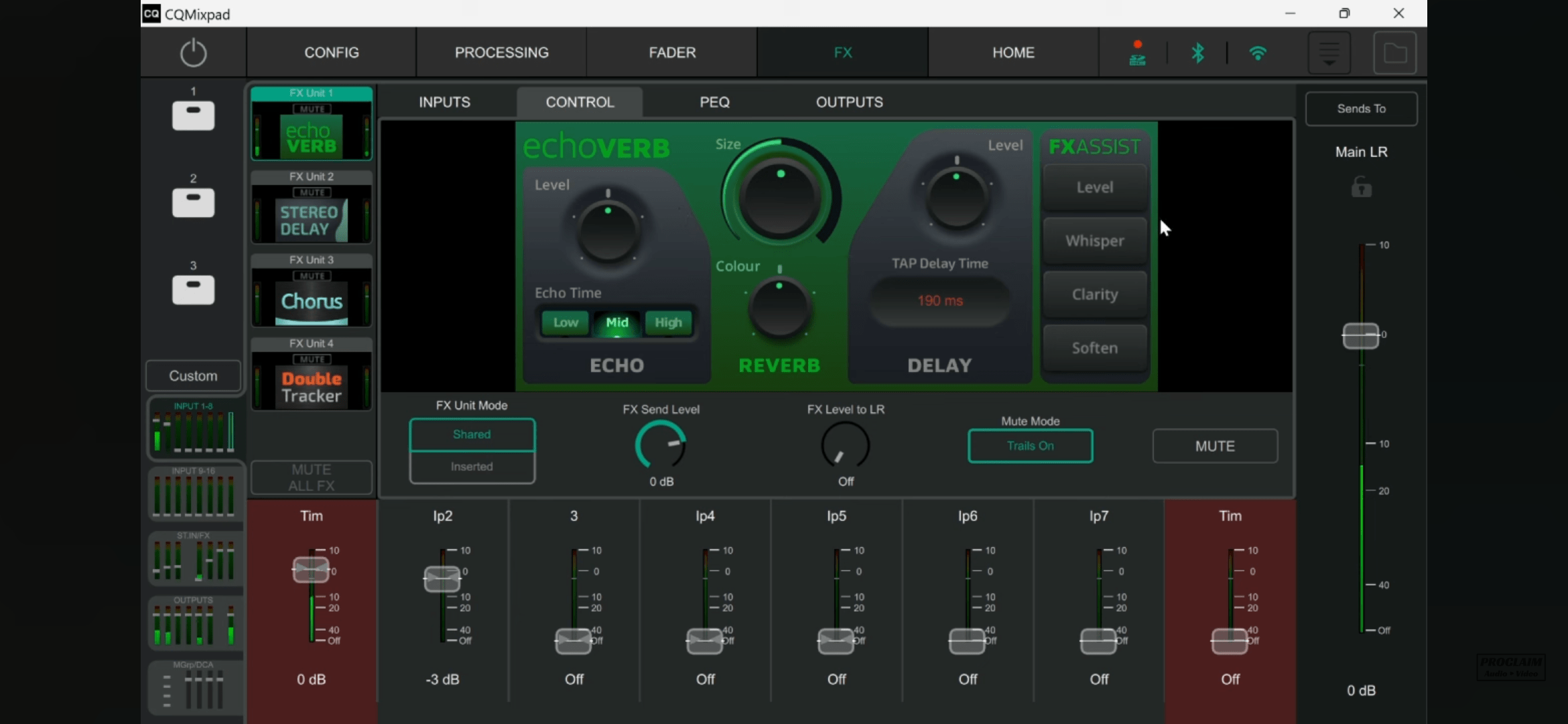
Task: Click the Custom layer button
Action: point(193,375)
